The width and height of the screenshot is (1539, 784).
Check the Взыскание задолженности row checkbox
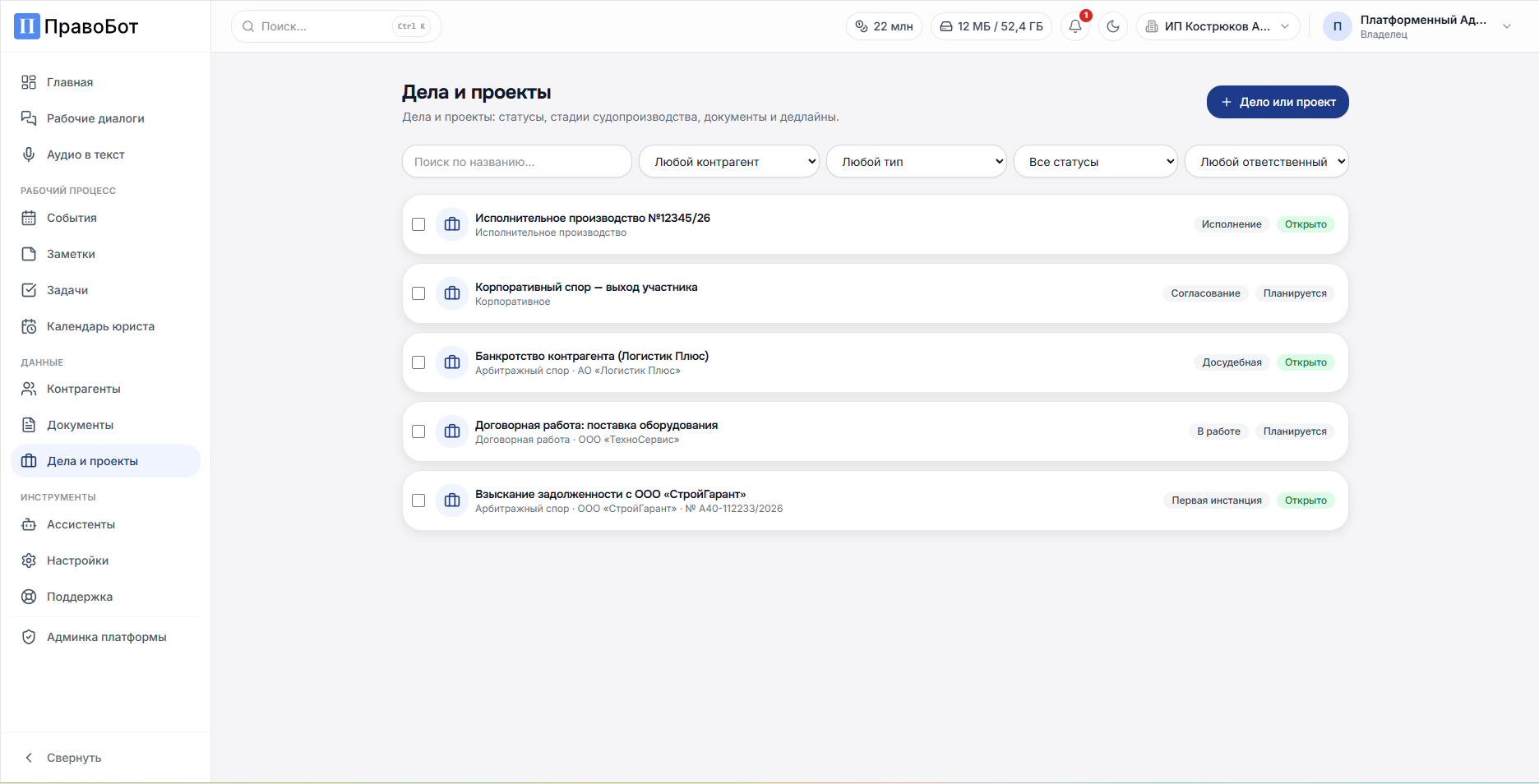418,500
